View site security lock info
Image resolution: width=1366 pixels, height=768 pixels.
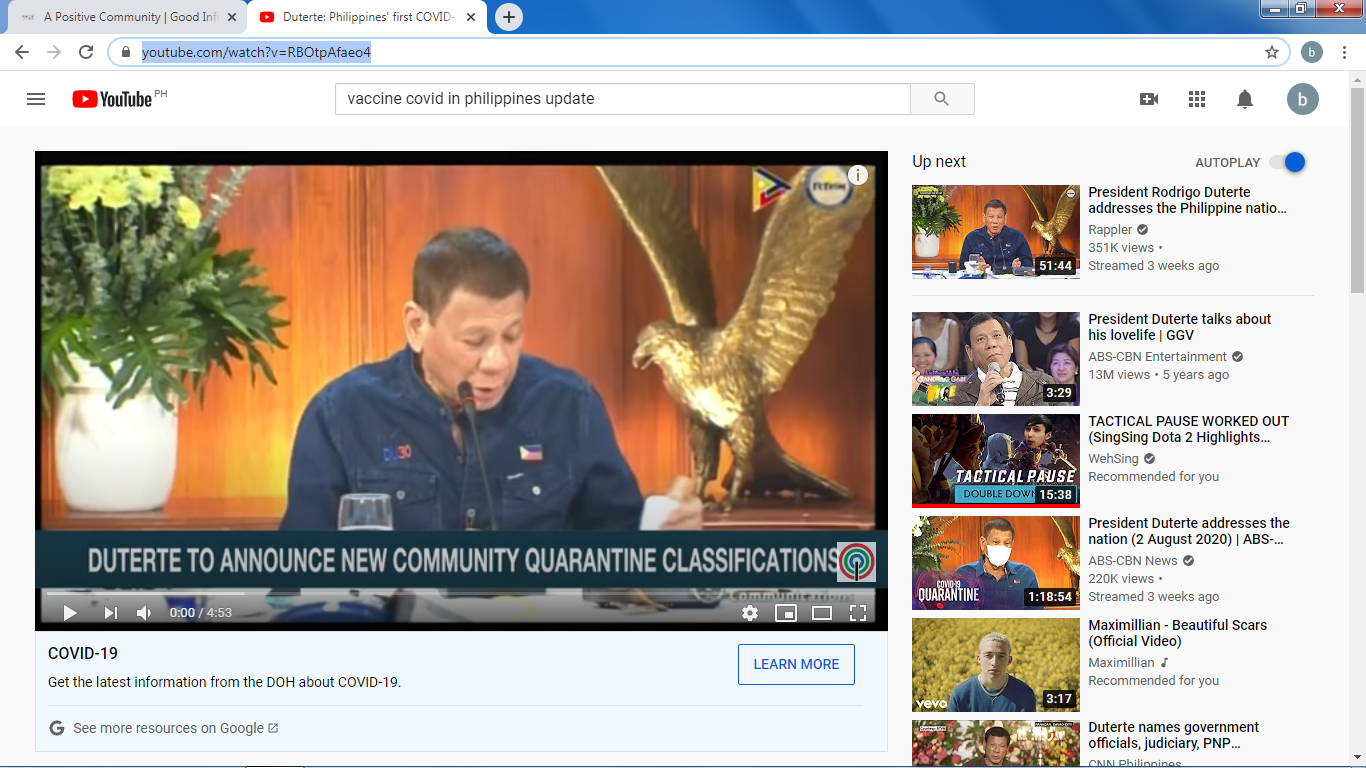(126, 52)
